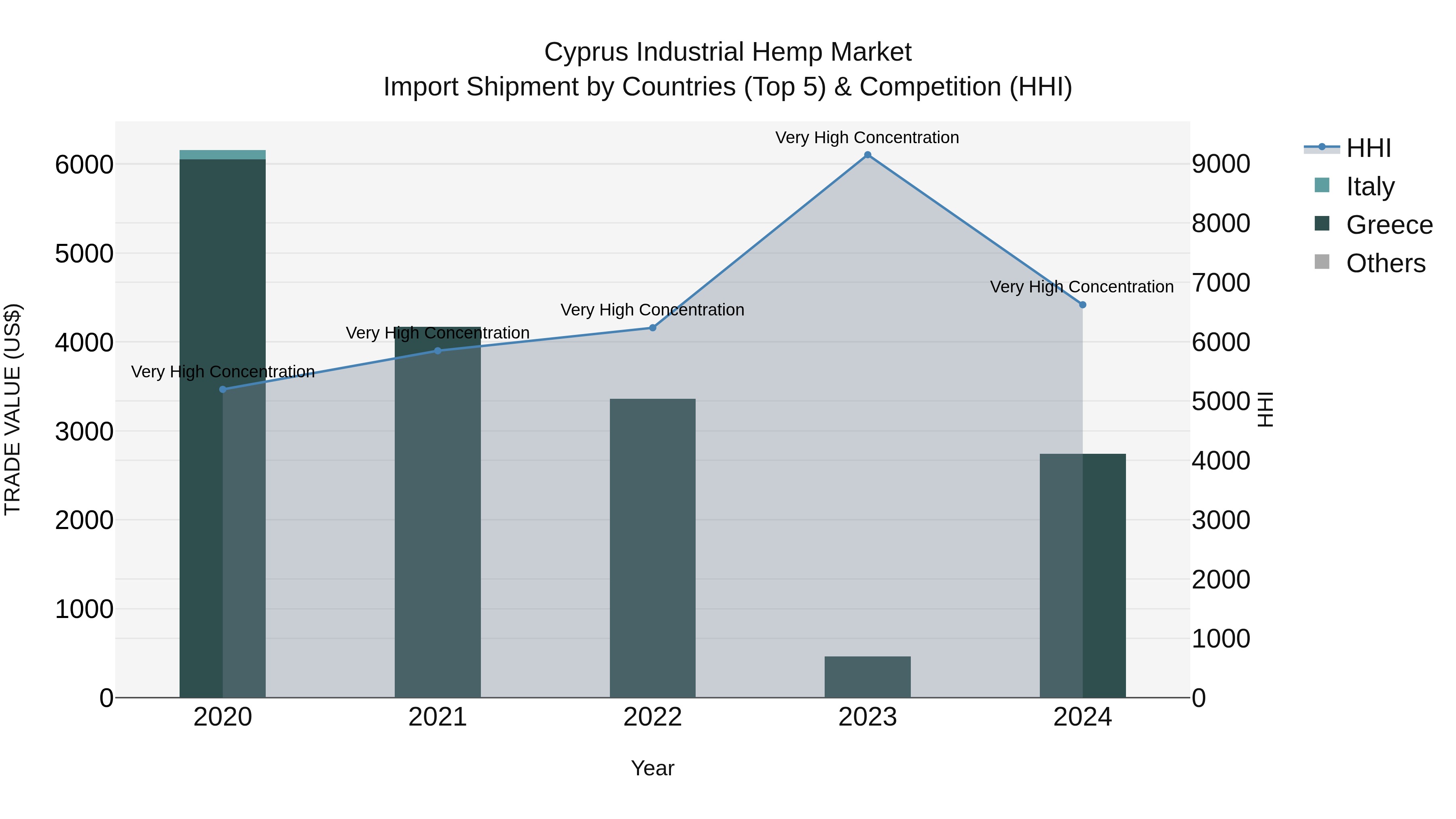Click the 2024 x-axis tick label
The height and width of the screenshot is (819, 1456).
pos(1083,717)
